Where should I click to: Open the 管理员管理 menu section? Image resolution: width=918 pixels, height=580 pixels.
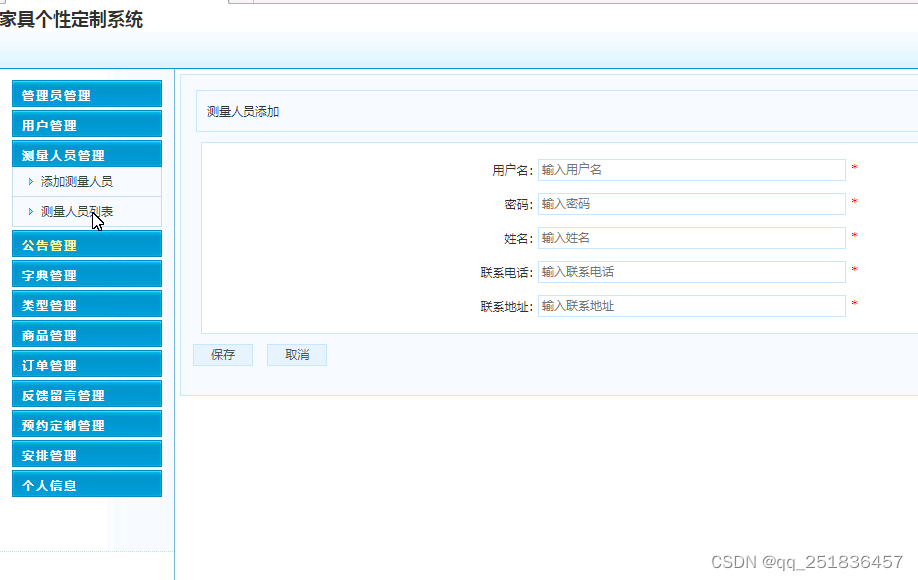87,94
